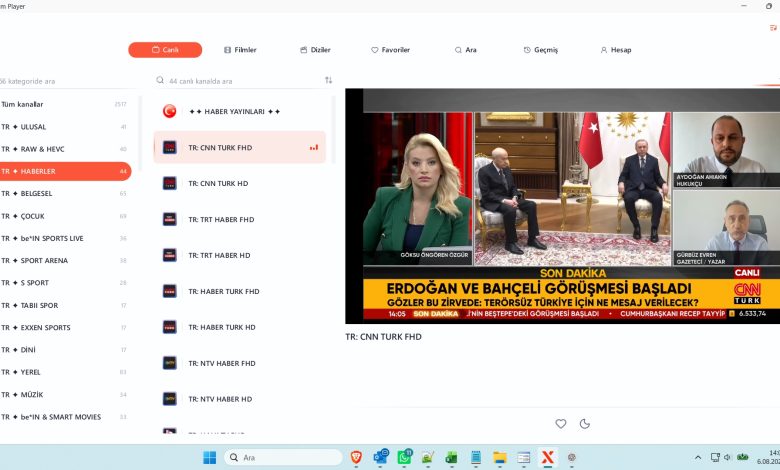Open Outlook from the taskbar

[381, 457]
